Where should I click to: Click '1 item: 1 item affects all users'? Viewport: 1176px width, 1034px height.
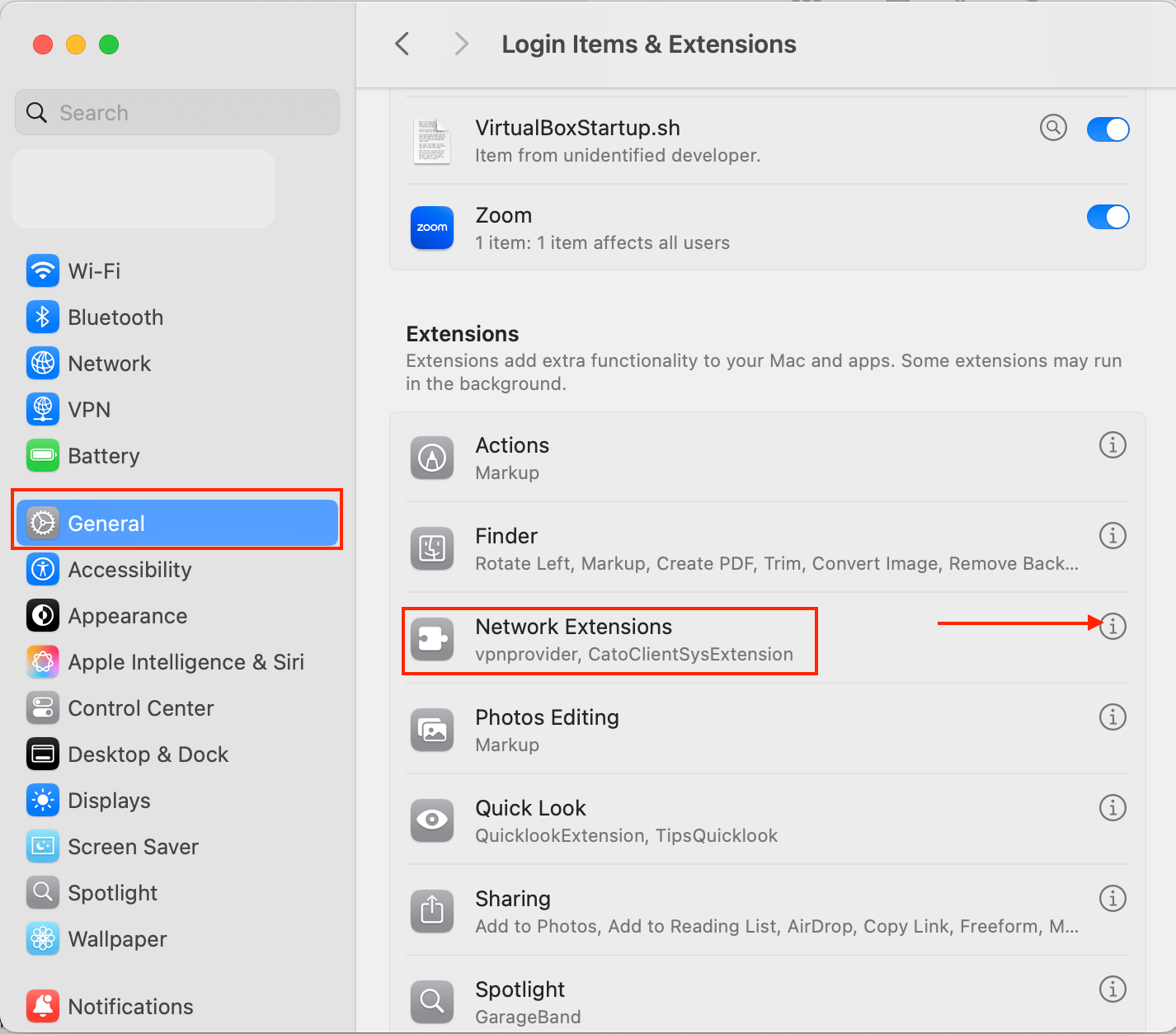coord(603,242)
